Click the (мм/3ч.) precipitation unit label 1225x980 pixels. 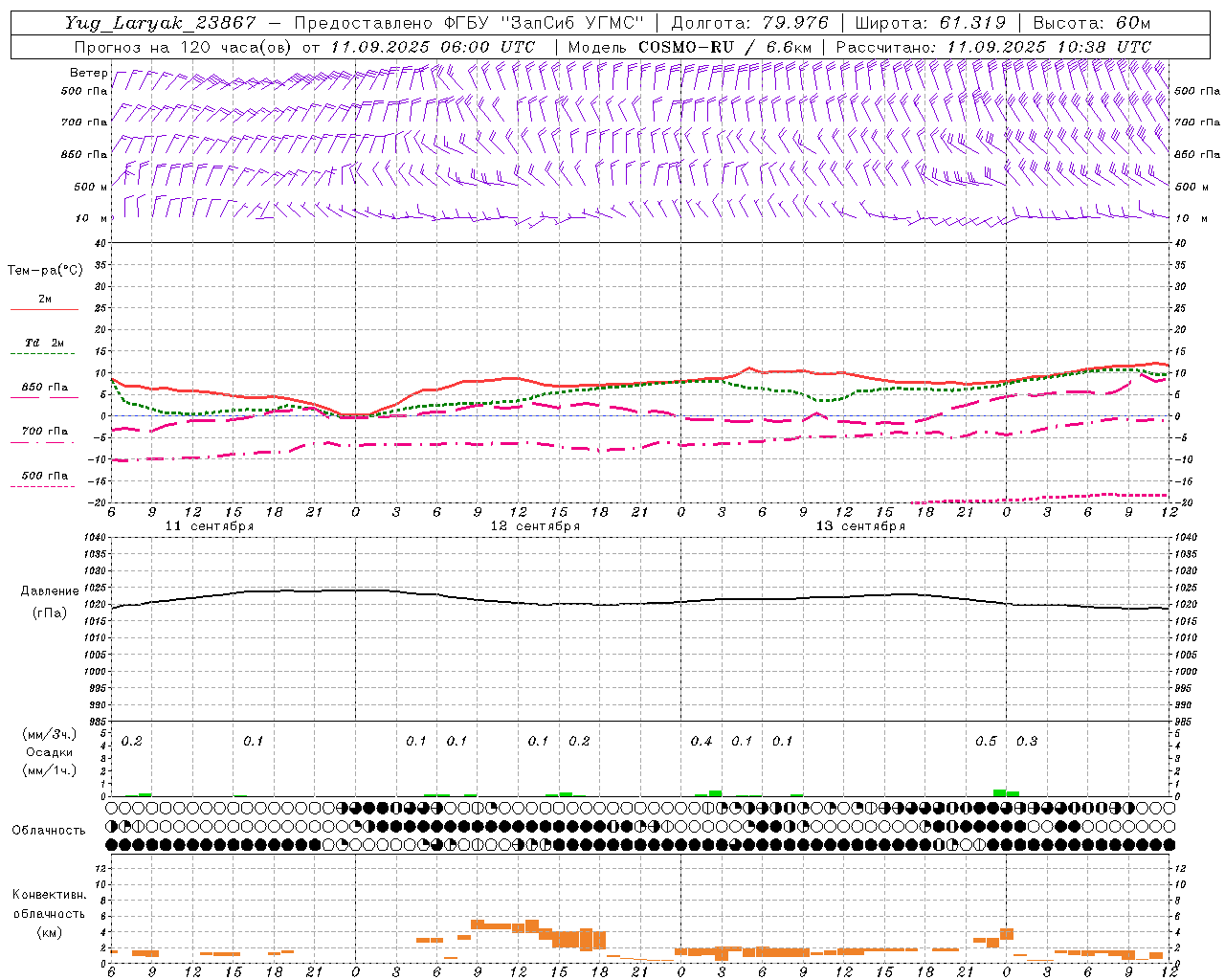[50, 734]
